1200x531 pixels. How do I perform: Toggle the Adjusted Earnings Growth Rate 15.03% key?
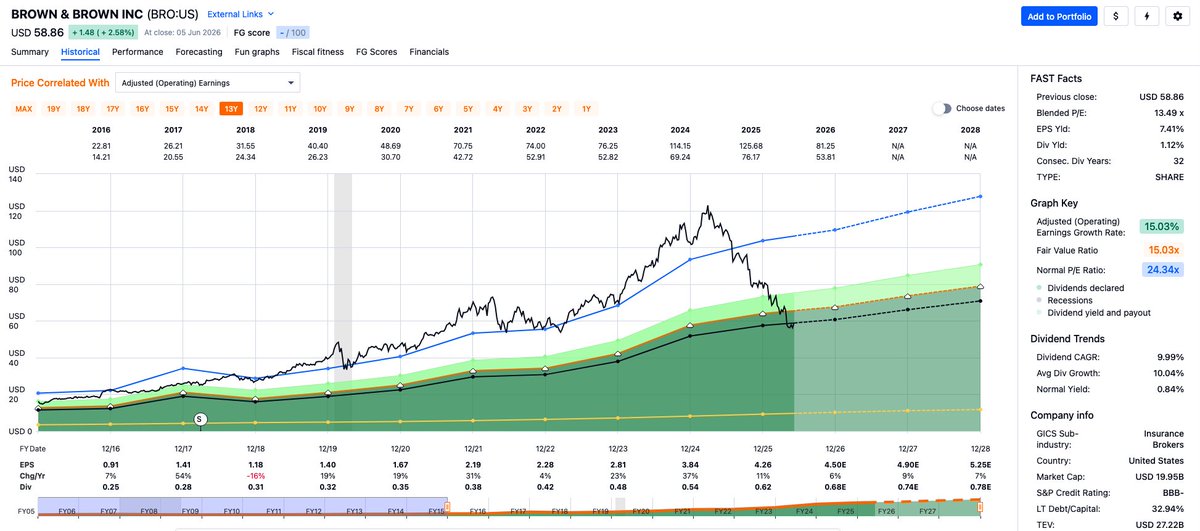point(1160,227)
